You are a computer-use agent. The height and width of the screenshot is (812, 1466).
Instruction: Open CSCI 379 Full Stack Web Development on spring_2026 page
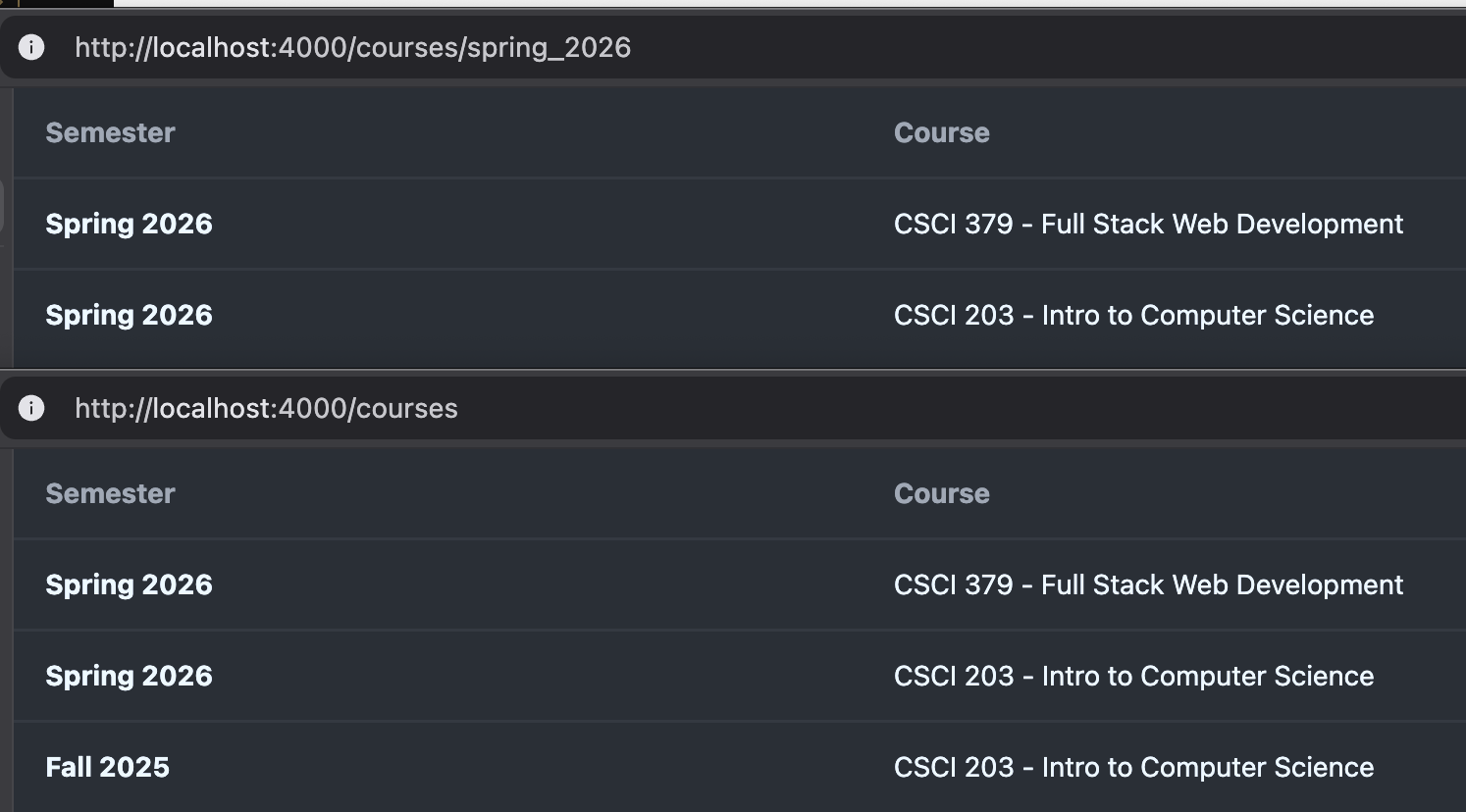click(1148, 224)
